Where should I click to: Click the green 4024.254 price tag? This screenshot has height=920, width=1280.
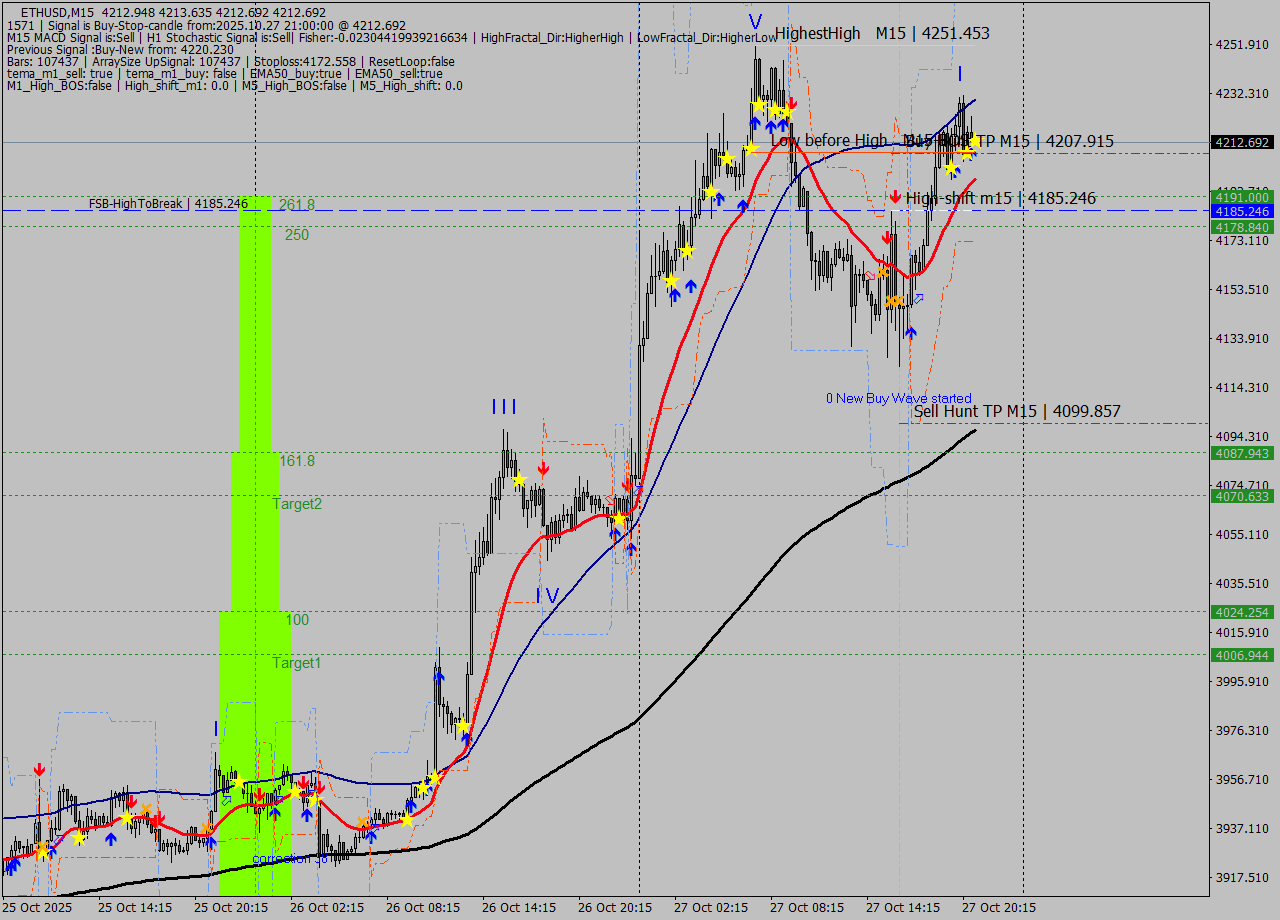point(1241,612)
